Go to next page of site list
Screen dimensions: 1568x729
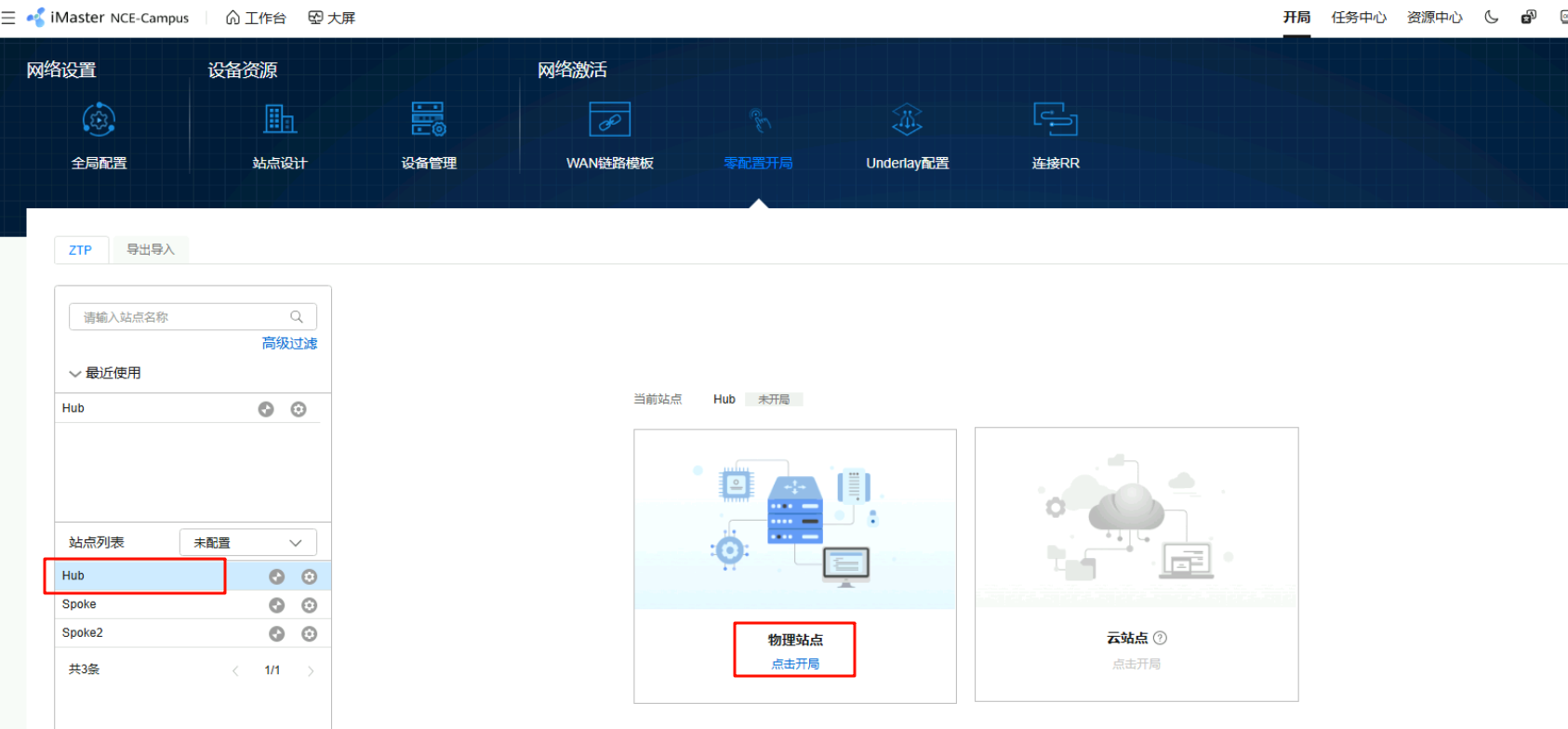(311, 671)
